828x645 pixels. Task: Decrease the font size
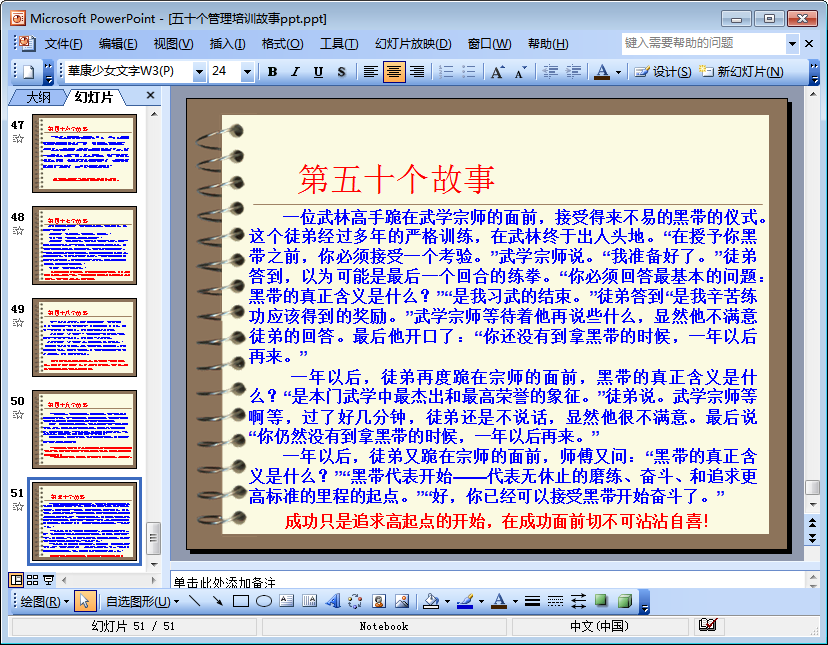pyautogui.click(x=521, y=72)
